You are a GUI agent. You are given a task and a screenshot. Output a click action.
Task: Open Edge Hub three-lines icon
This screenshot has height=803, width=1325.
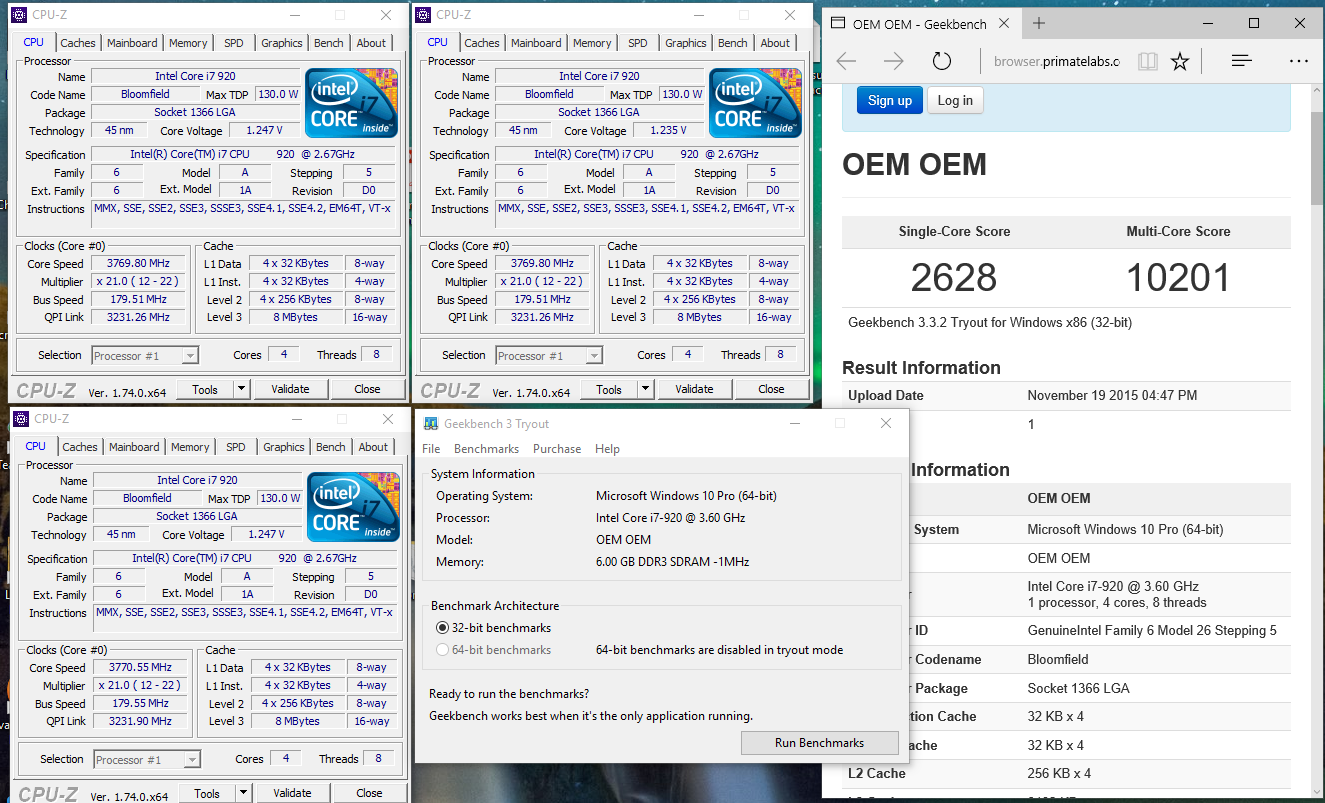[x=1242, y=61]
